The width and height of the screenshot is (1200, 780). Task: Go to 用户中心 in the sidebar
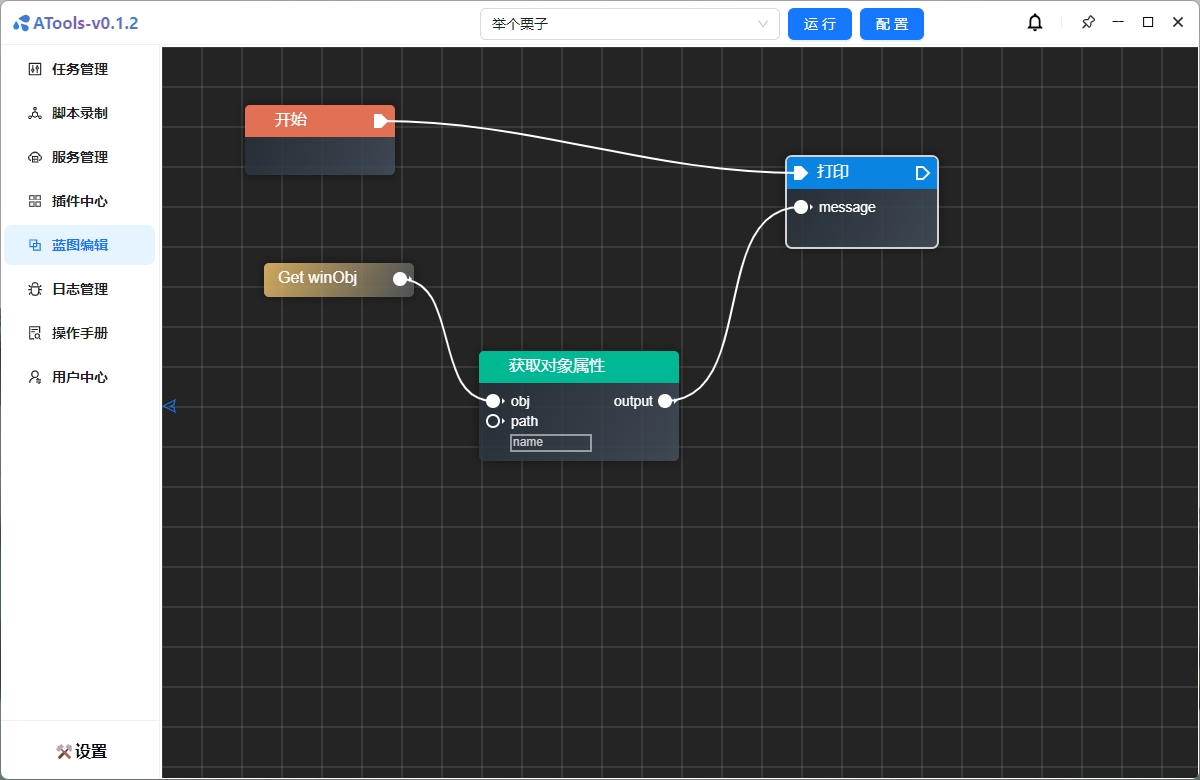[x=80, y=377]
